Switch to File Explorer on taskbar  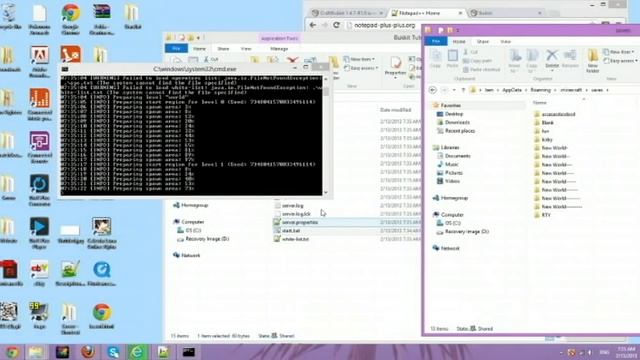(36, 352)
